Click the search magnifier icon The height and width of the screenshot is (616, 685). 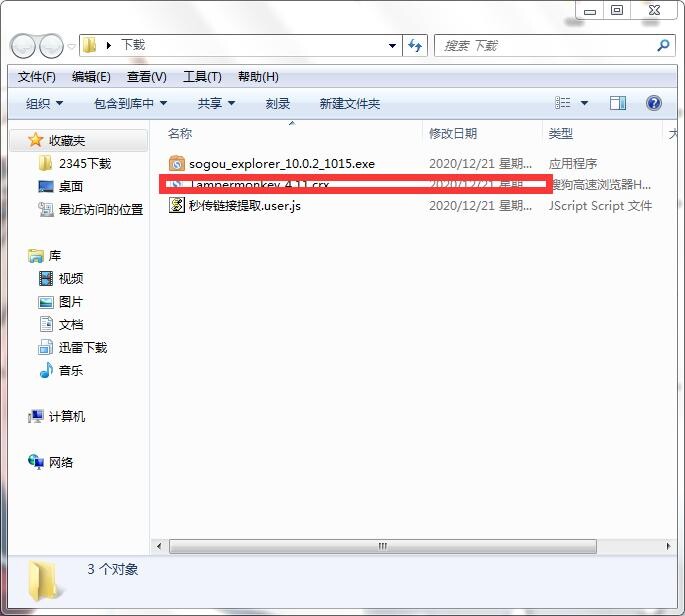pyautogui.click(x=663, y=46)
